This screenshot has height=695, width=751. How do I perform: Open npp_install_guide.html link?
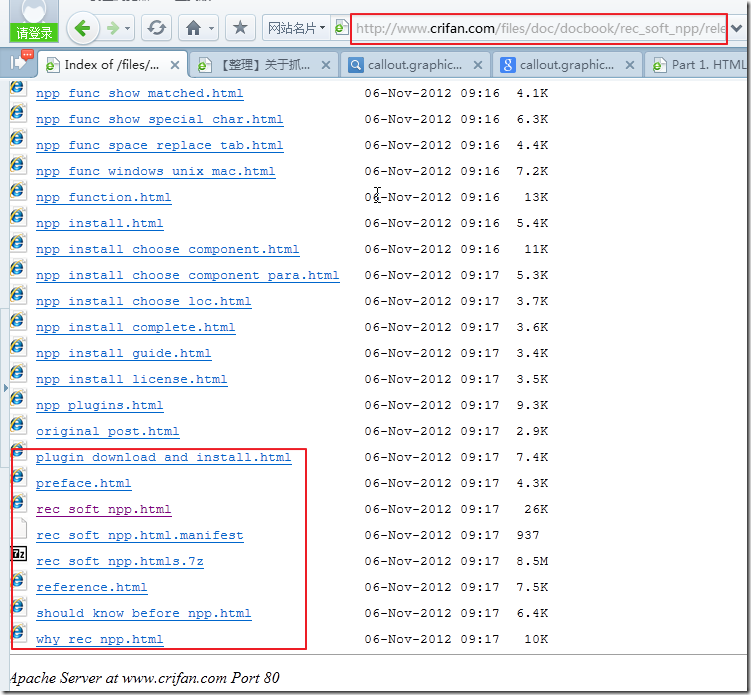124,353
